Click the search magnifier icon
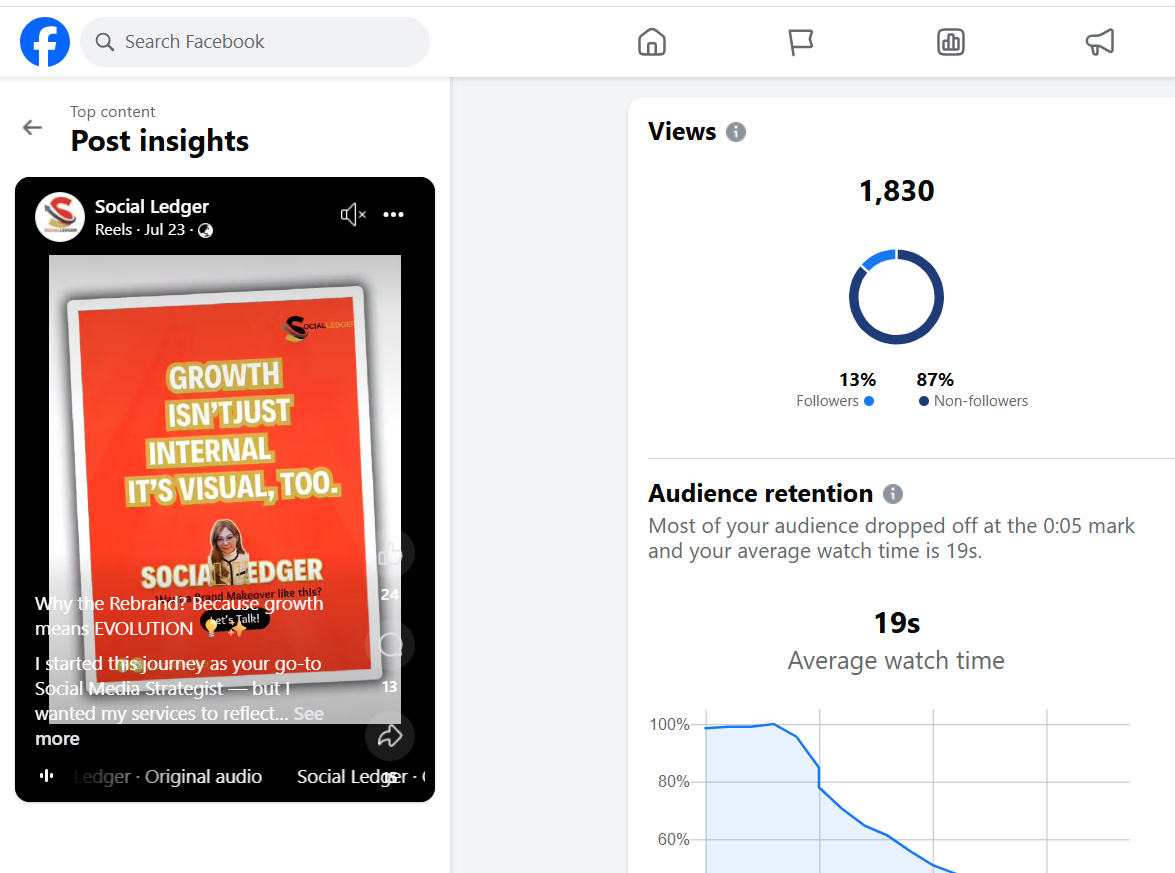The width and height of the screenshot is (1175, 873). coord(105,42)
